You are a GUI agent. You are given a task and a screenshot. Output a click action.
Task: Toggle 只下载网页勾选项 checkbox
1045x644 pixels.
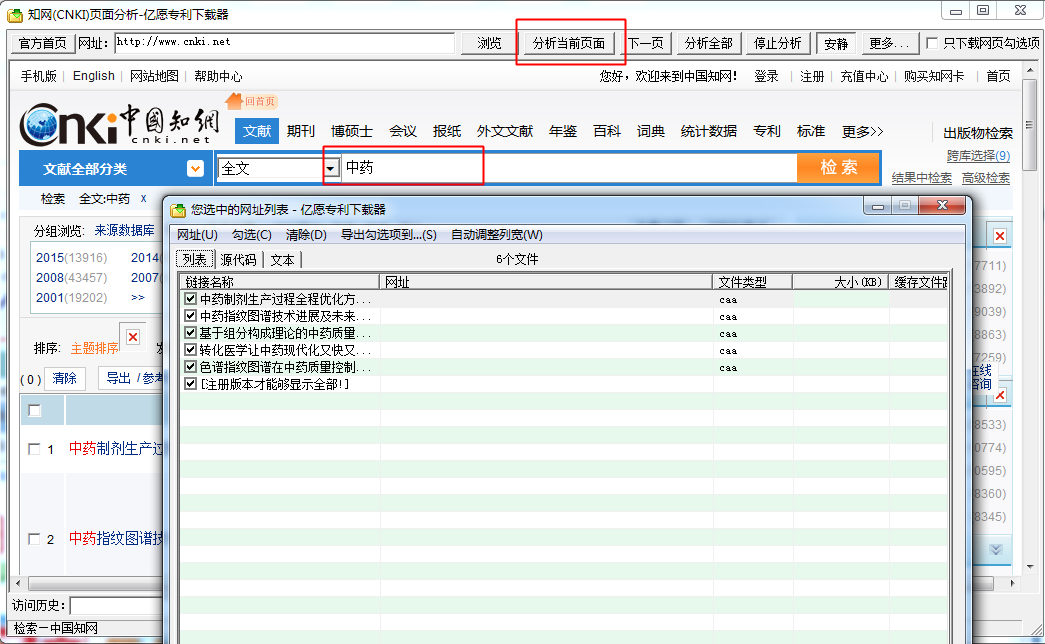point(932,43)
